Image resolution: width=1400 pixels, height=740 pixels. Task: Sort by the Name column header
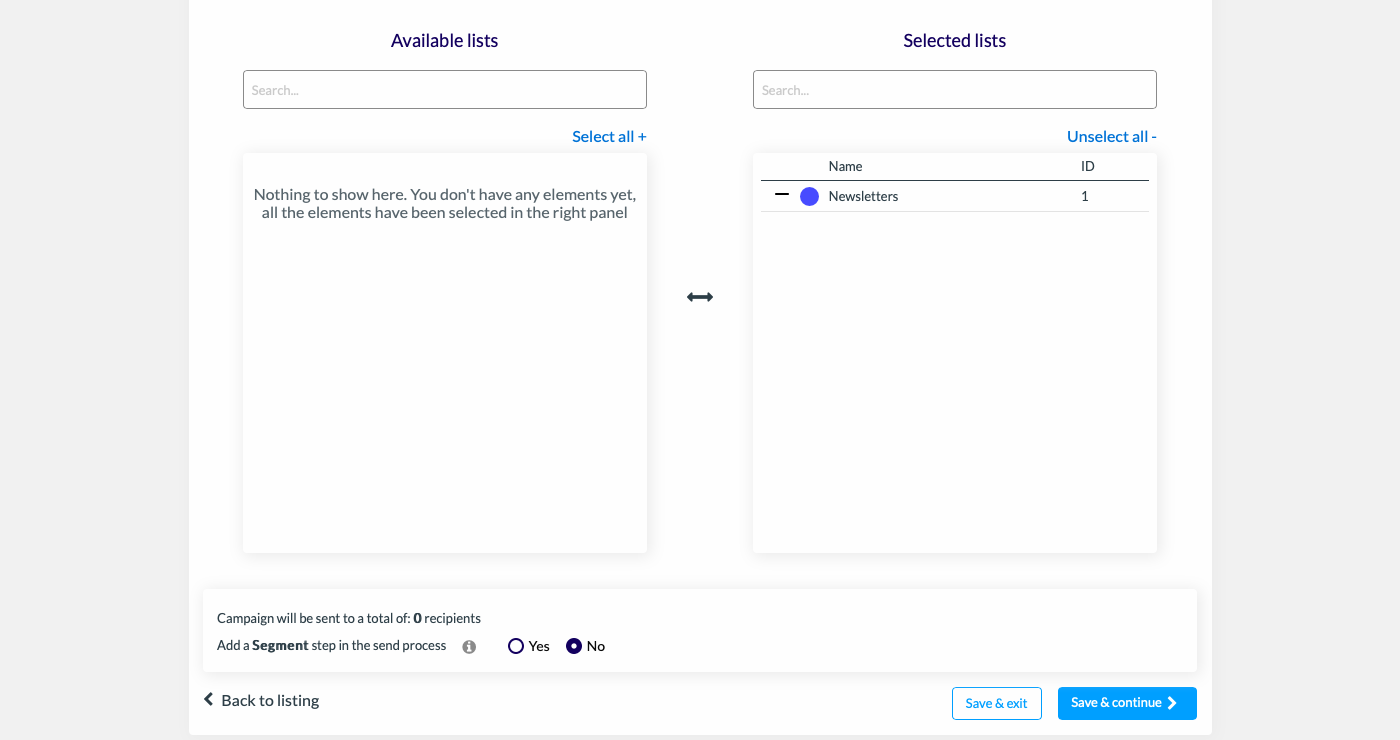[845, 166]
